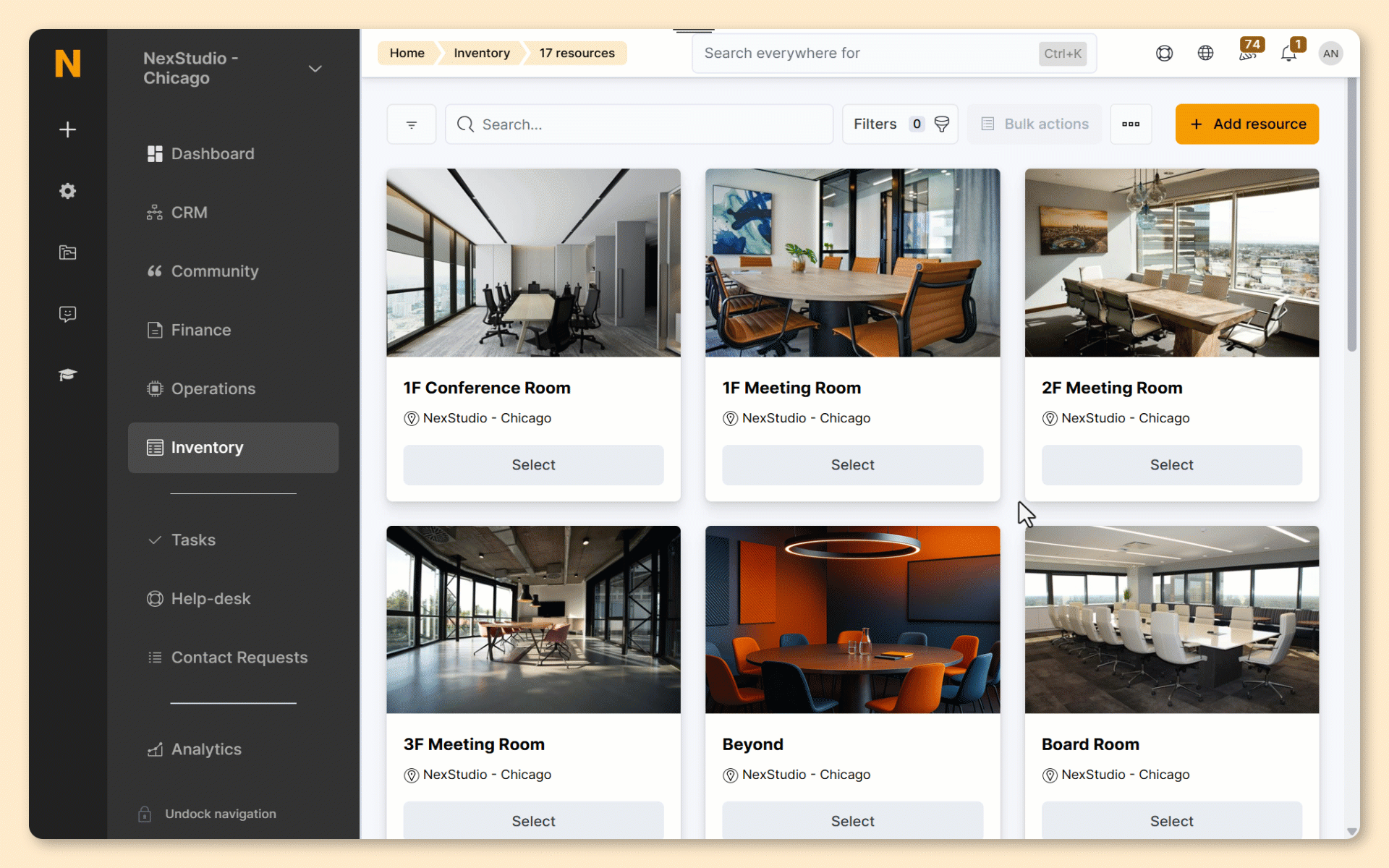Open Beyond room photo

[852, 620]
